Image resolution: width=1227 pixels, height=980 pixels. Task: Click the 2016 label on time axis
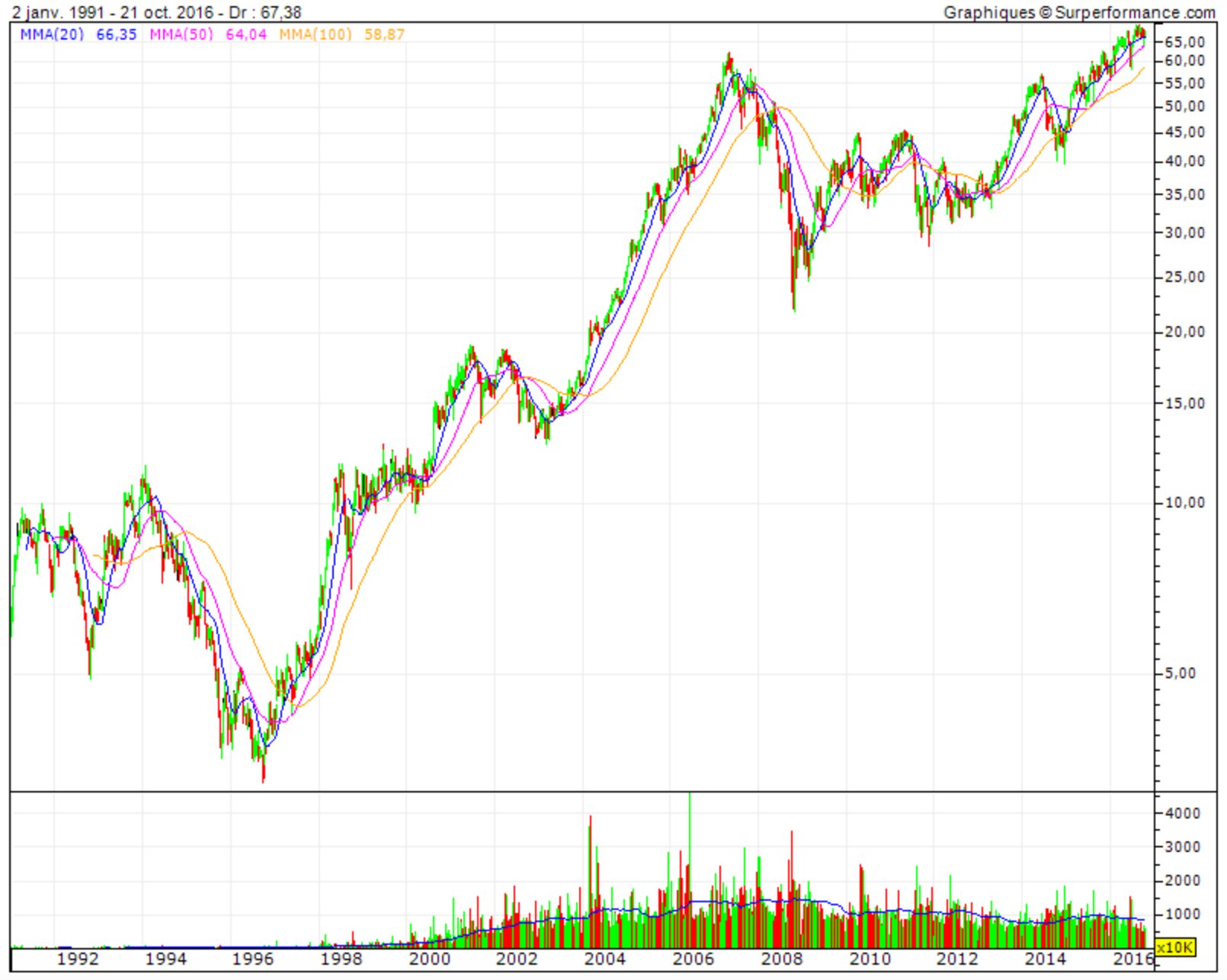click(1132, 959)
